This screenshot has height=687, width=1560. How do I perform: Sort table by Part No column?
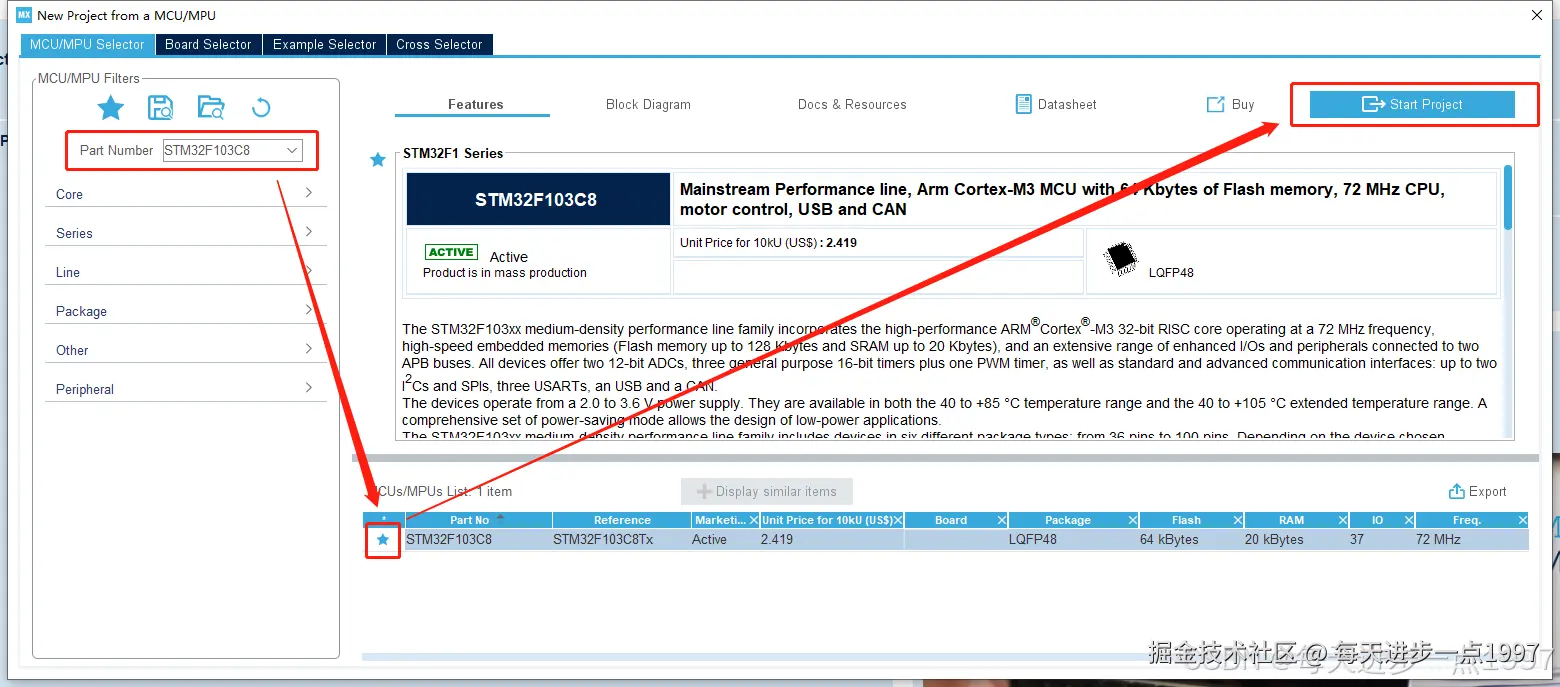(x=478, y=520)
